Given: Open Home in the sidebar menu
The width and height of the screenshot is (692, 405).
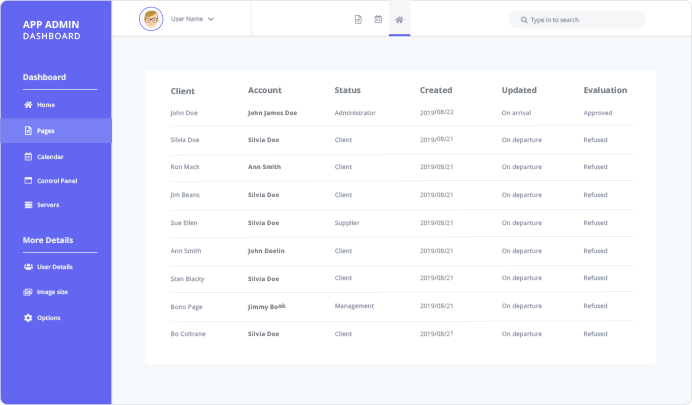Looking at the screenshot, I should tap(45, 105).
